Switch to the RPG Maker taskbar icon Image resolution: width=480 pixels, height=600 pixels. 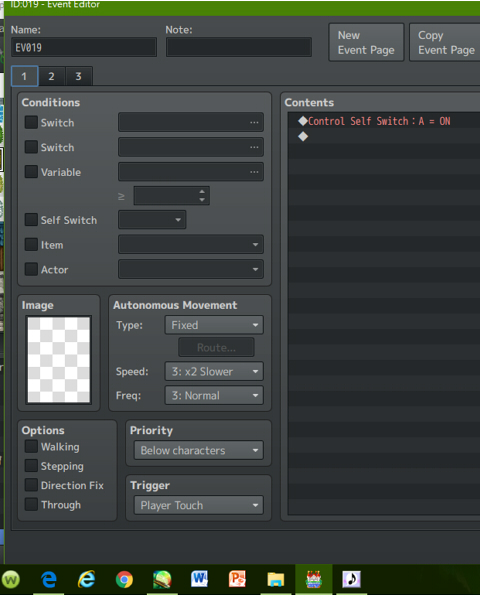click(x=313, y=579)
